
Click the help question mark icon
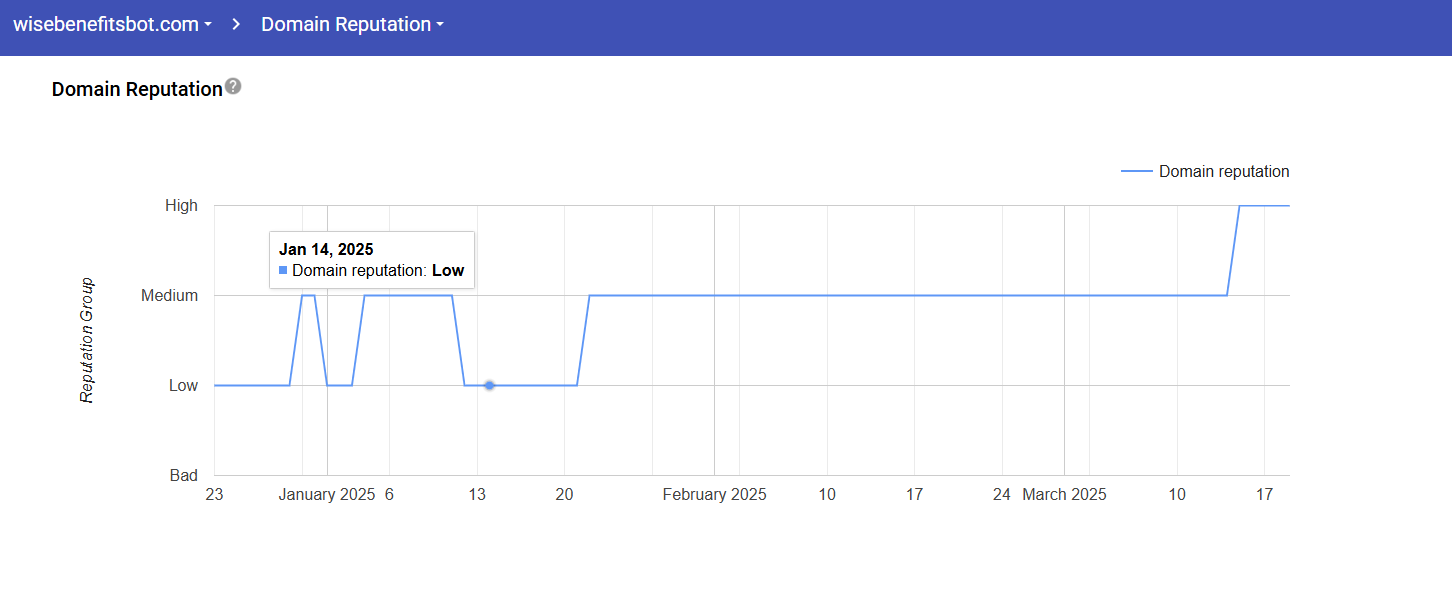[233, 87]
